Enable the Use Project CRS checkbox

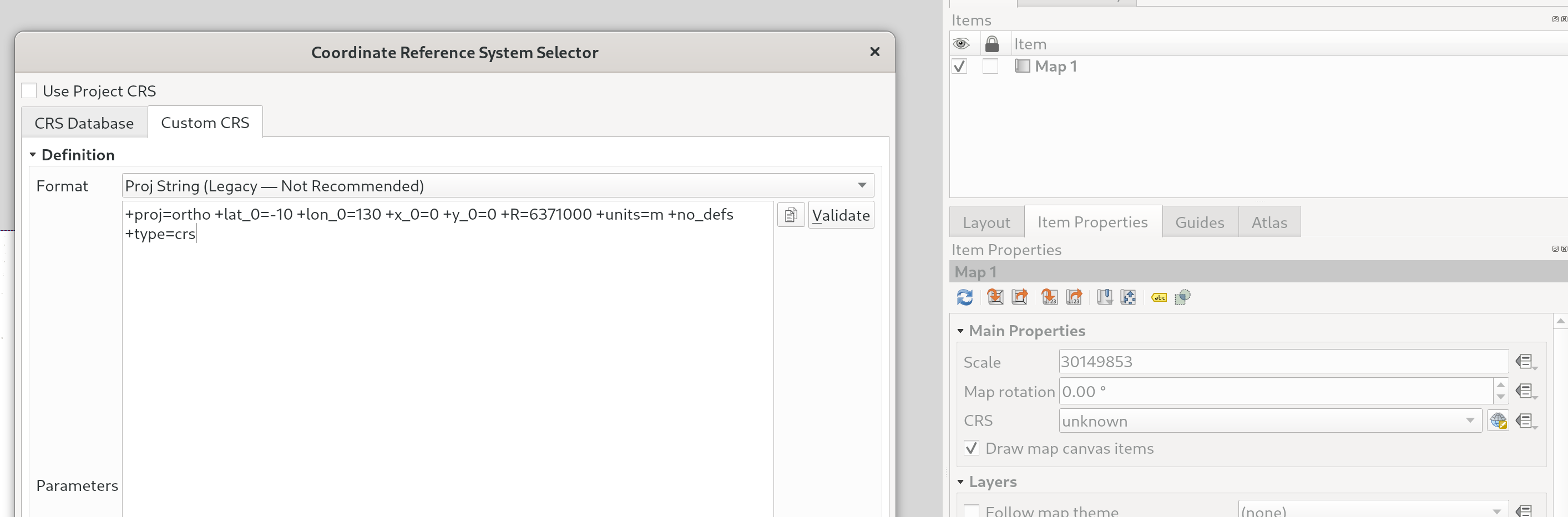(29, 91)
